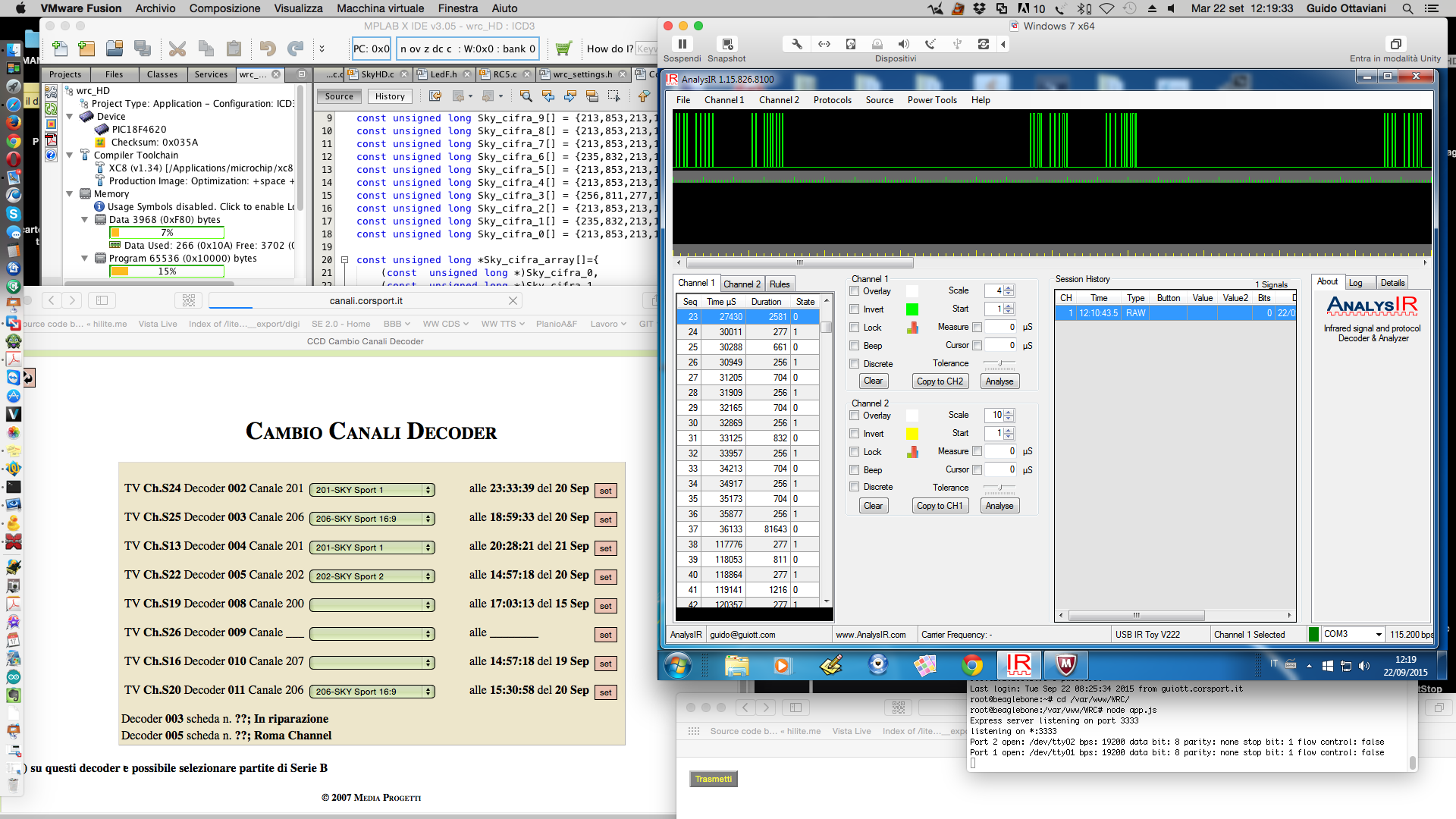Viewport: 1456px width, 819px height.
Task: Enable Channel 2 Overlay checkbox
Action: [x=855, y=416]
